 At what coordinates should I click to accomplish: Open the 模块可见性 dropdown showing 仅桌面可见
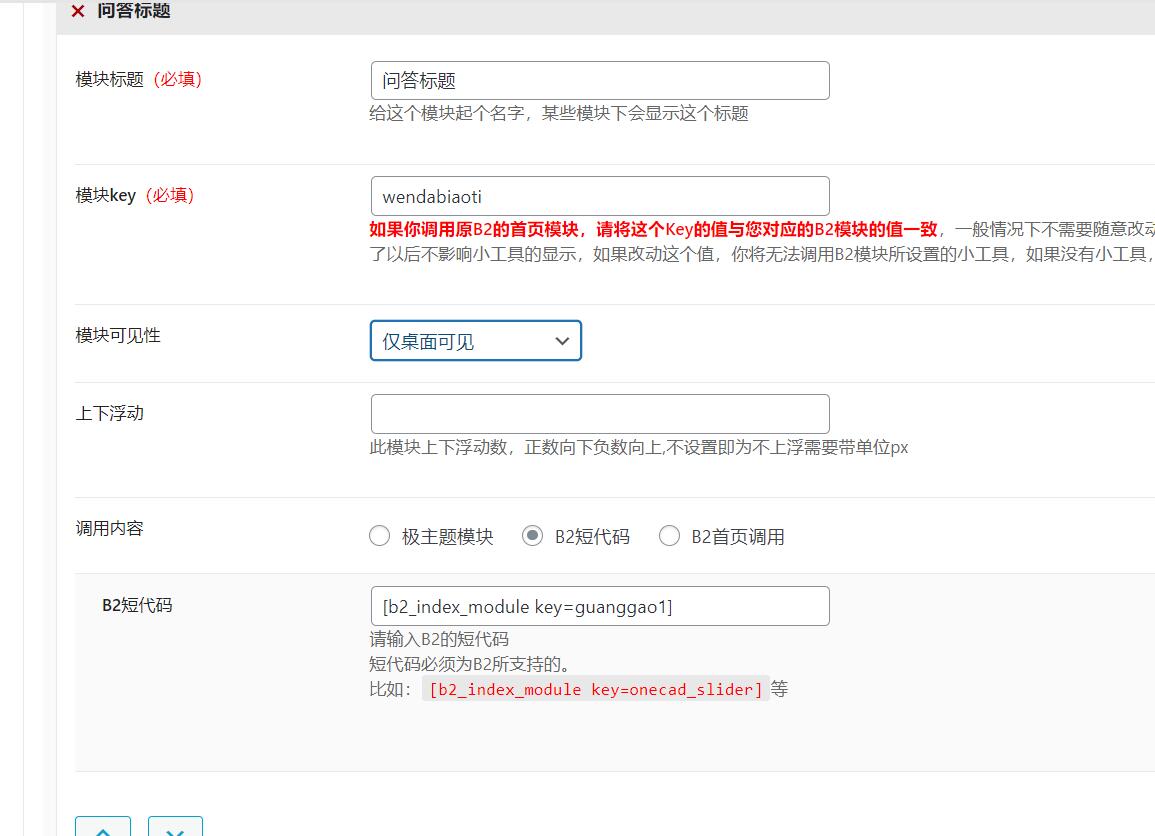pyautogui.click(x=475, y=341)
